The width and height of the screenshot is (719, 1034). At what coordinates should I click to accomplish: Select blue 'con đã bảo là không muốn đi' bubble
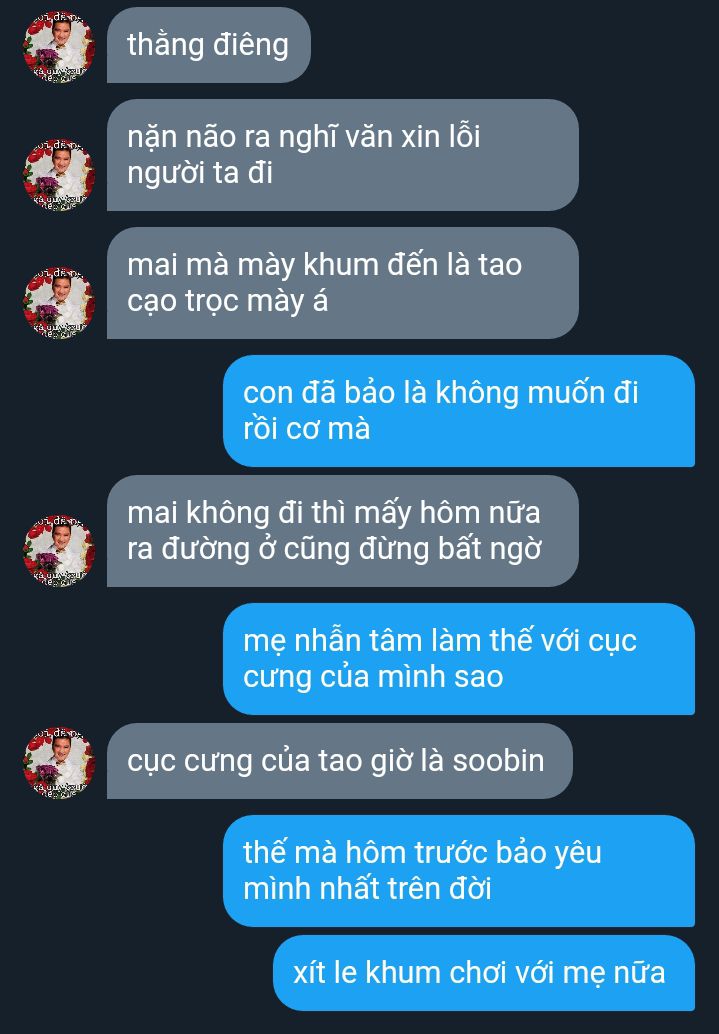(458, 411)
